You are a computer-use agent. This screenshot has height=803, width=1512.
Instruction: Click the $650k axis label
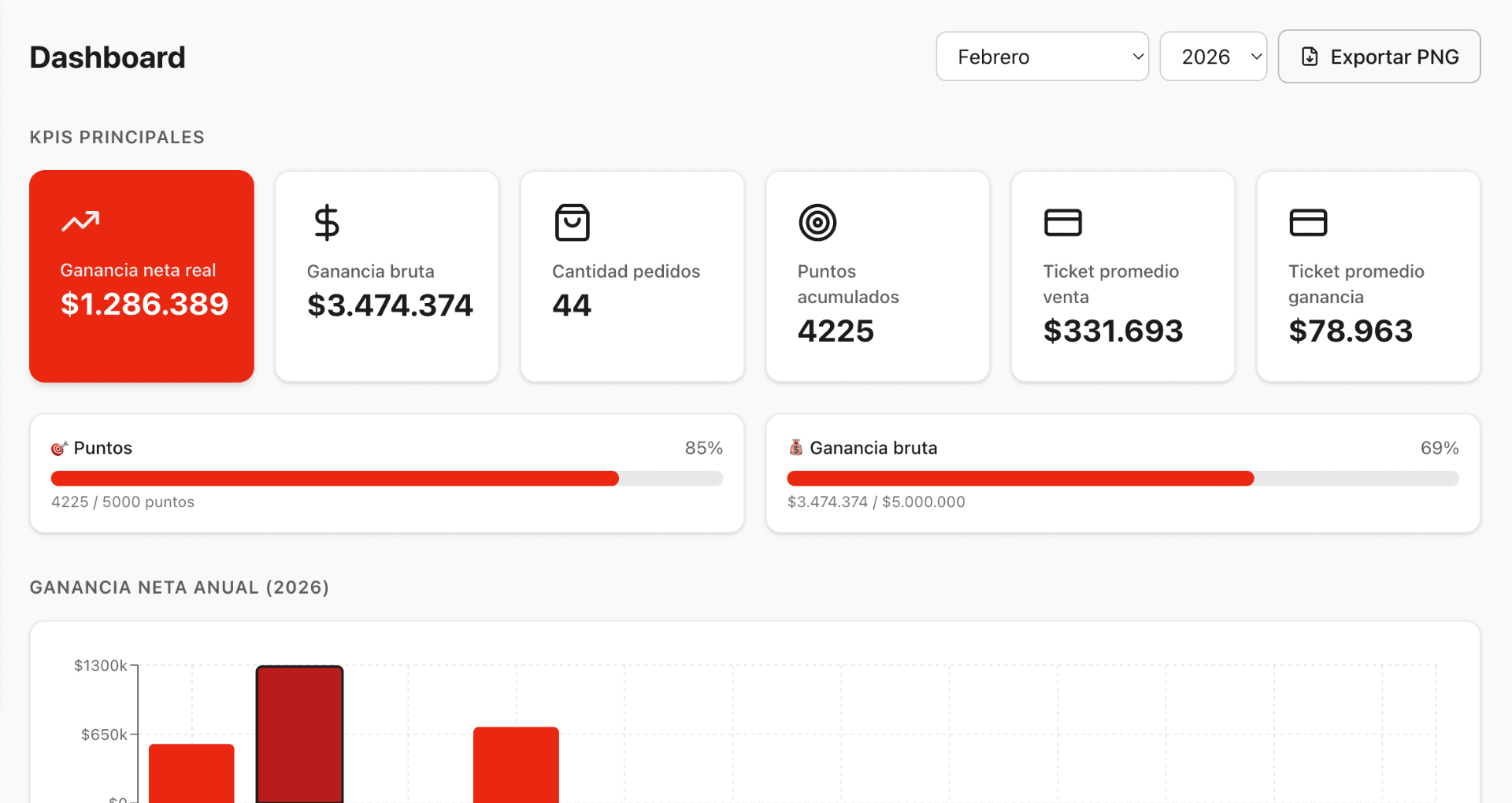tap(104, 735)
